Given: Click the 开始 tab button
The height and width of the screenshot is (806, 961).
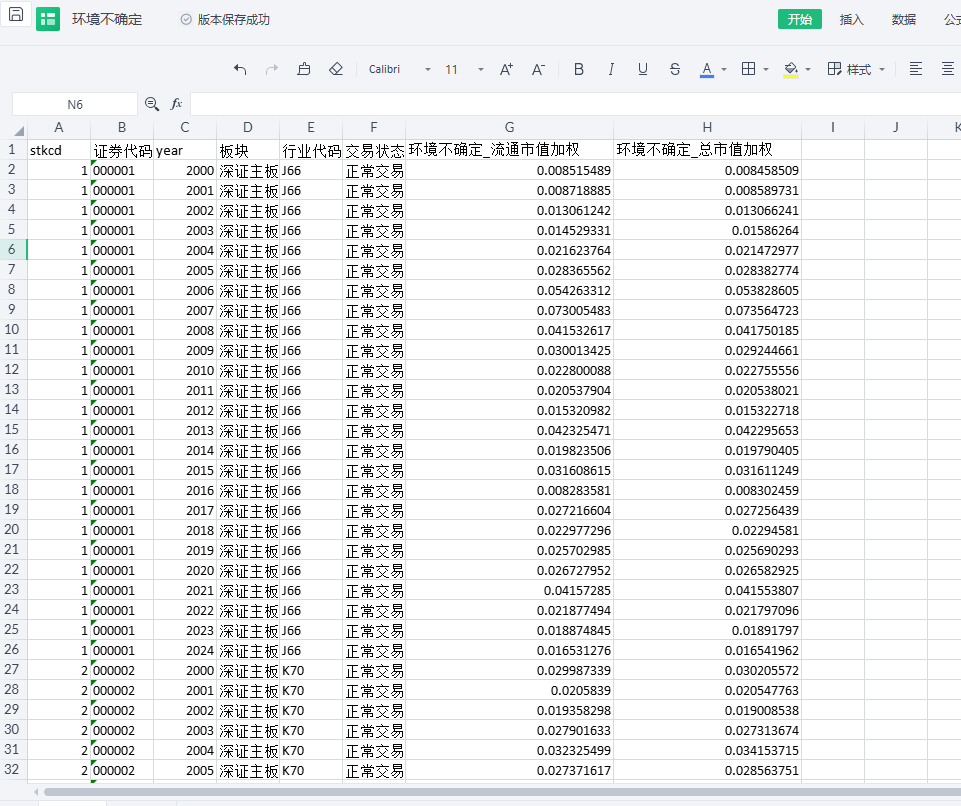Looking at the screenshot, I should tap(799, 19).
